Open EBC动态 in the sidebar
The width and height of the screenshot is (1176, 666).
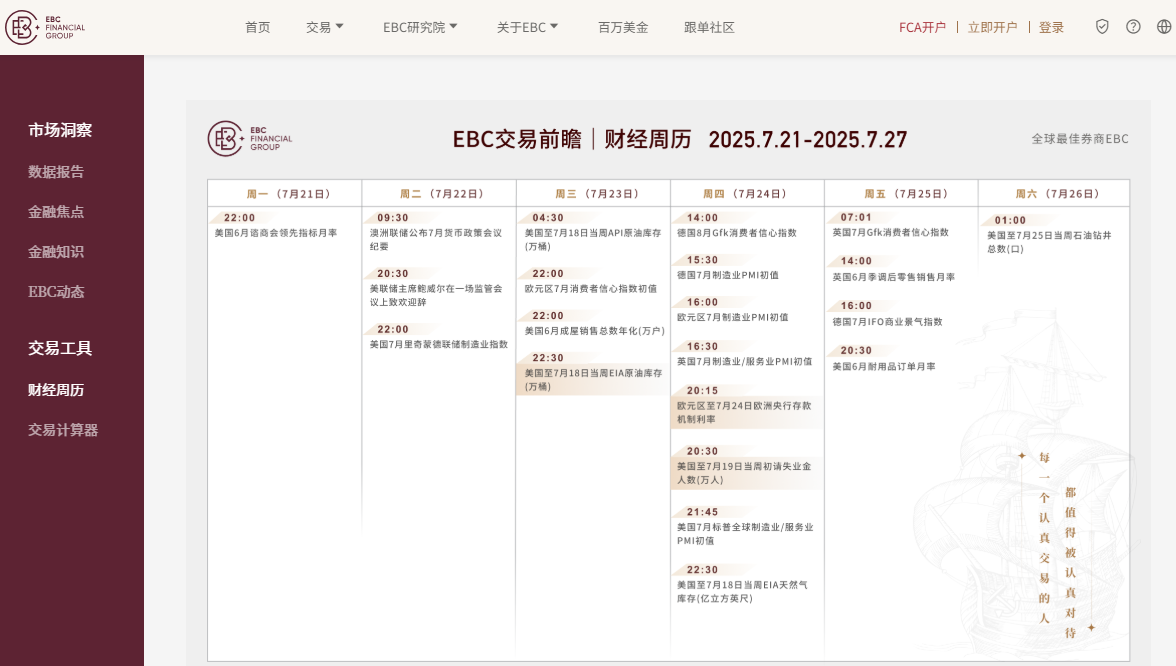[56, 292]
